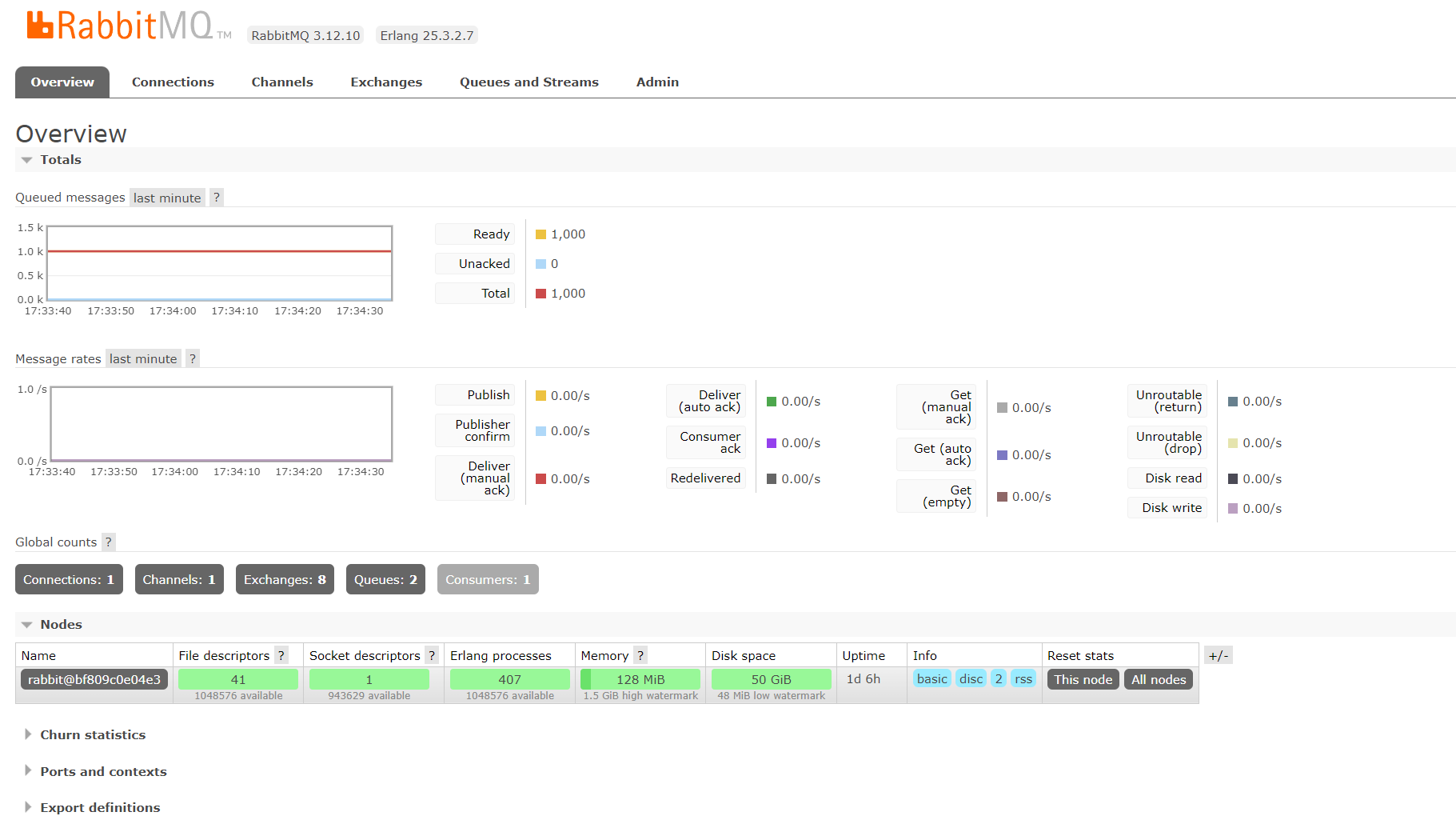Image resolution: width=1456 pixels, height=820 pixels.
Task: Click the Queued messages chart
Action: 219,263
